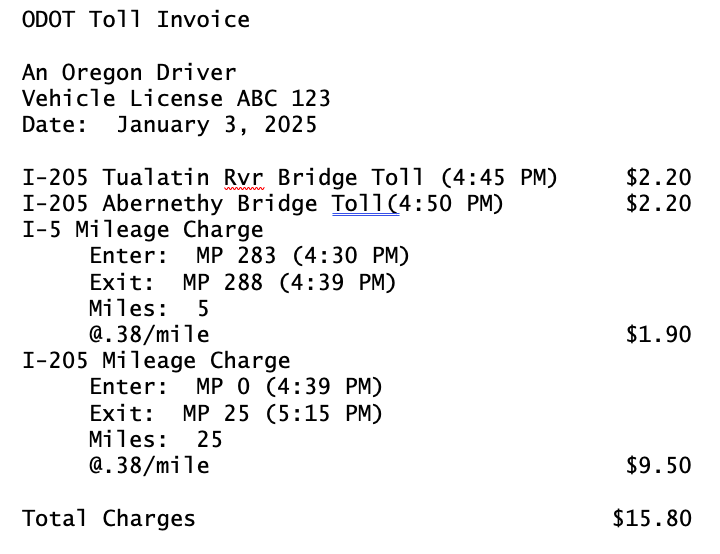The image size is (720, 554).
Task: Click the ODOT Toll Invoice title
Action: coord(136,20)
